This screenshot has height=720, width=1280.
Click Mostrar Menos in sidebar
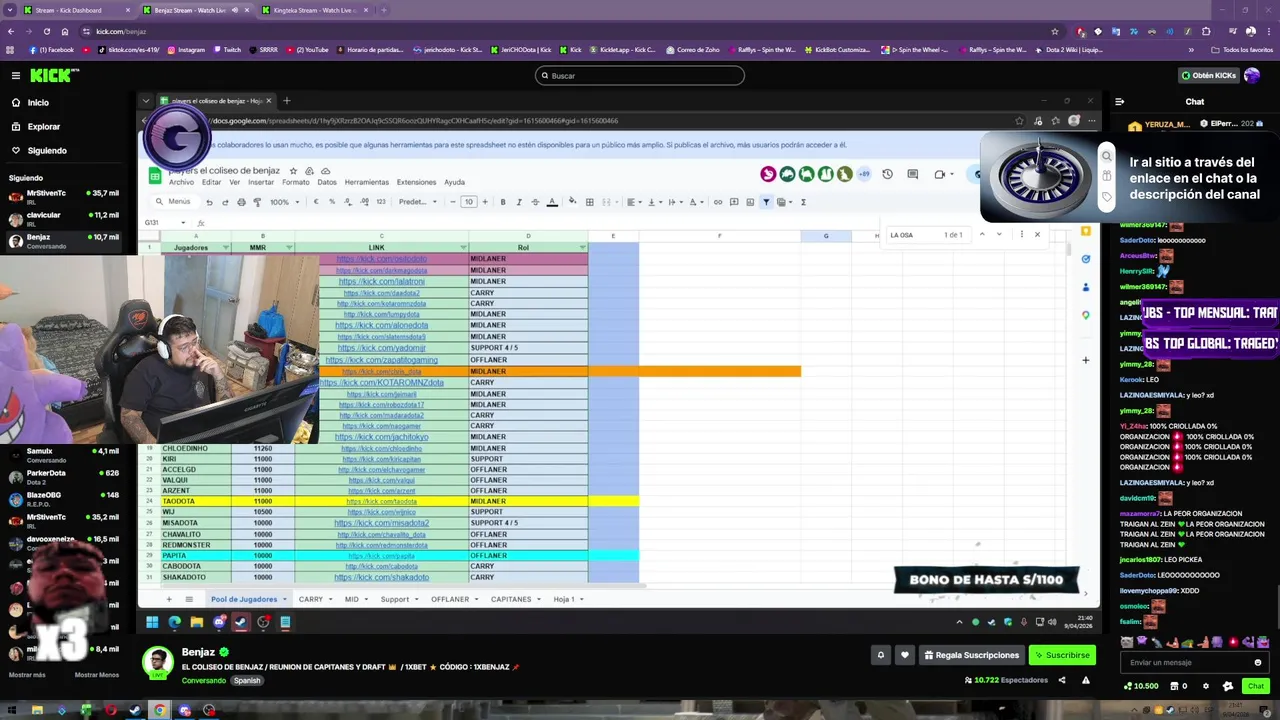[x=97, y=675]
